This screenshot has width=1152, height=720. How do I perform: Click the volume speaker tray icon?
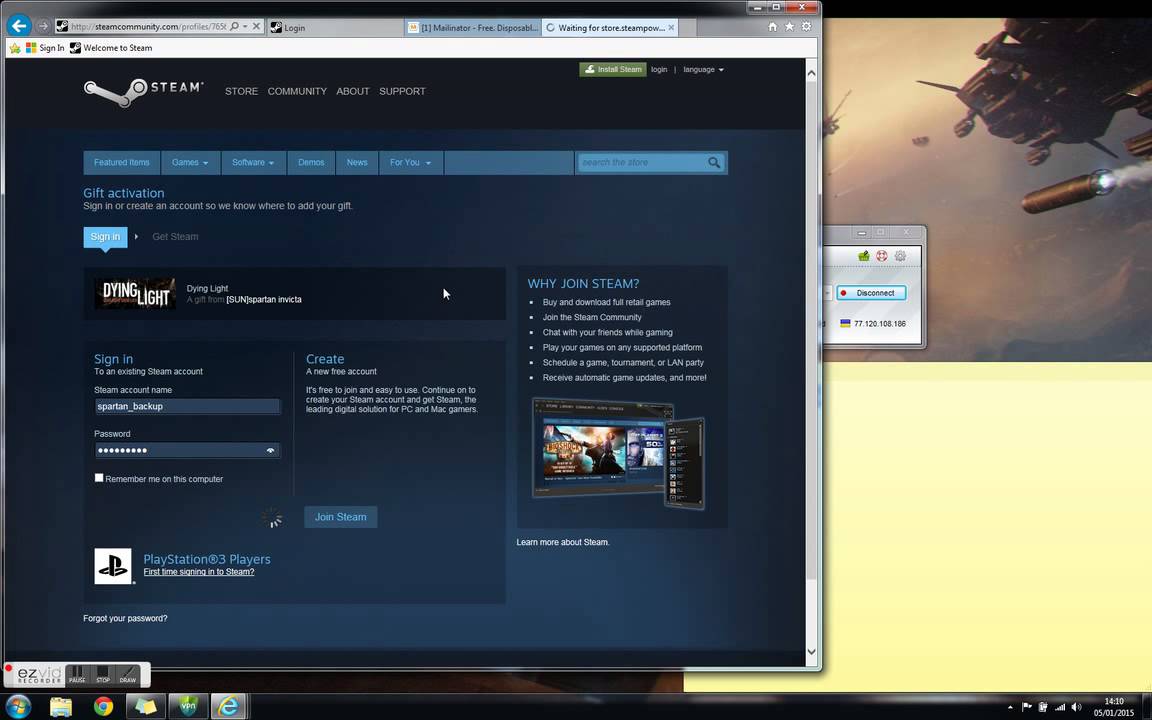pyautogui.click(x=1076, y=707)
